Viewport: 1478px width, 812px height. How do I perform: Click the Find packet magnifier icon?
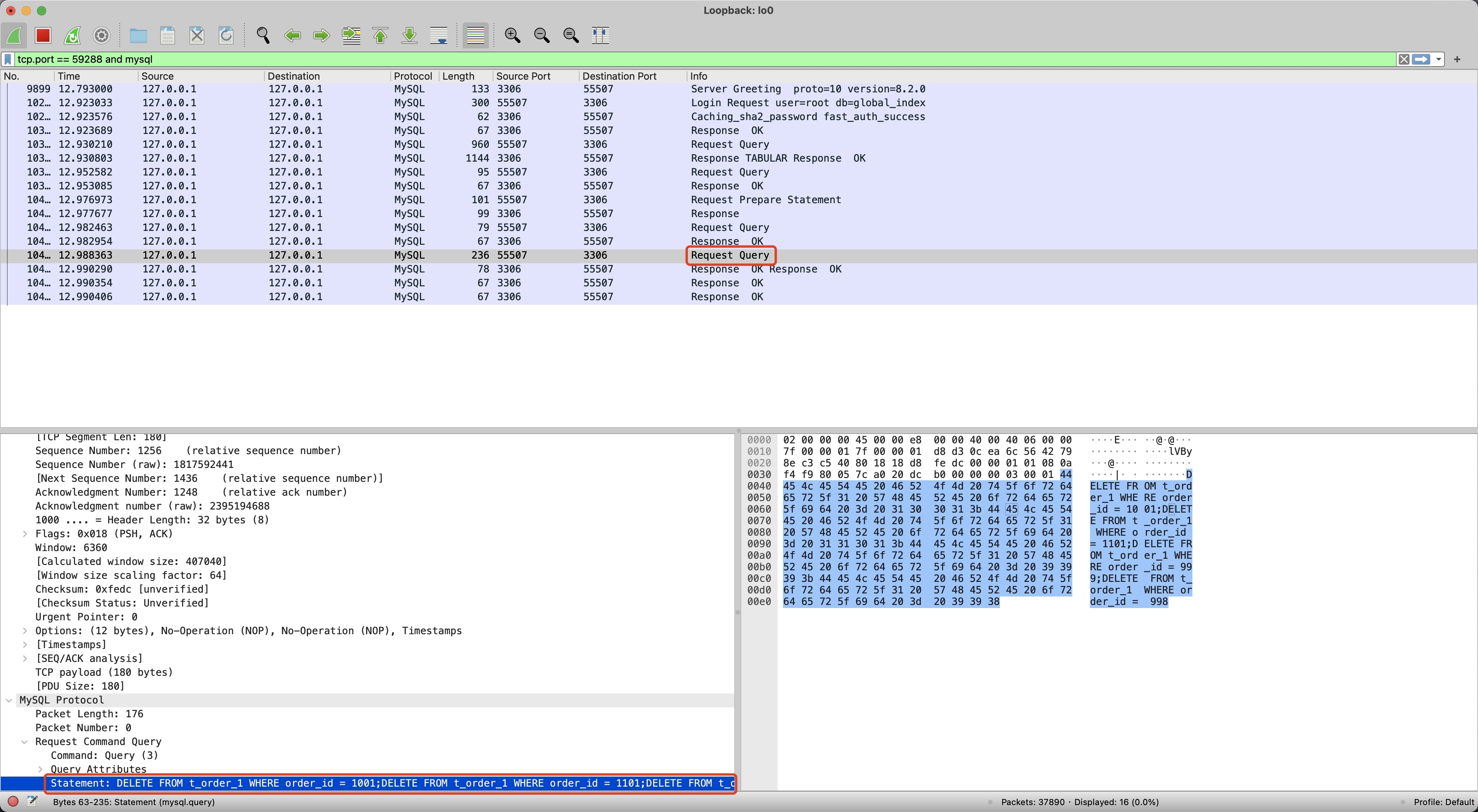click(263, 35)
